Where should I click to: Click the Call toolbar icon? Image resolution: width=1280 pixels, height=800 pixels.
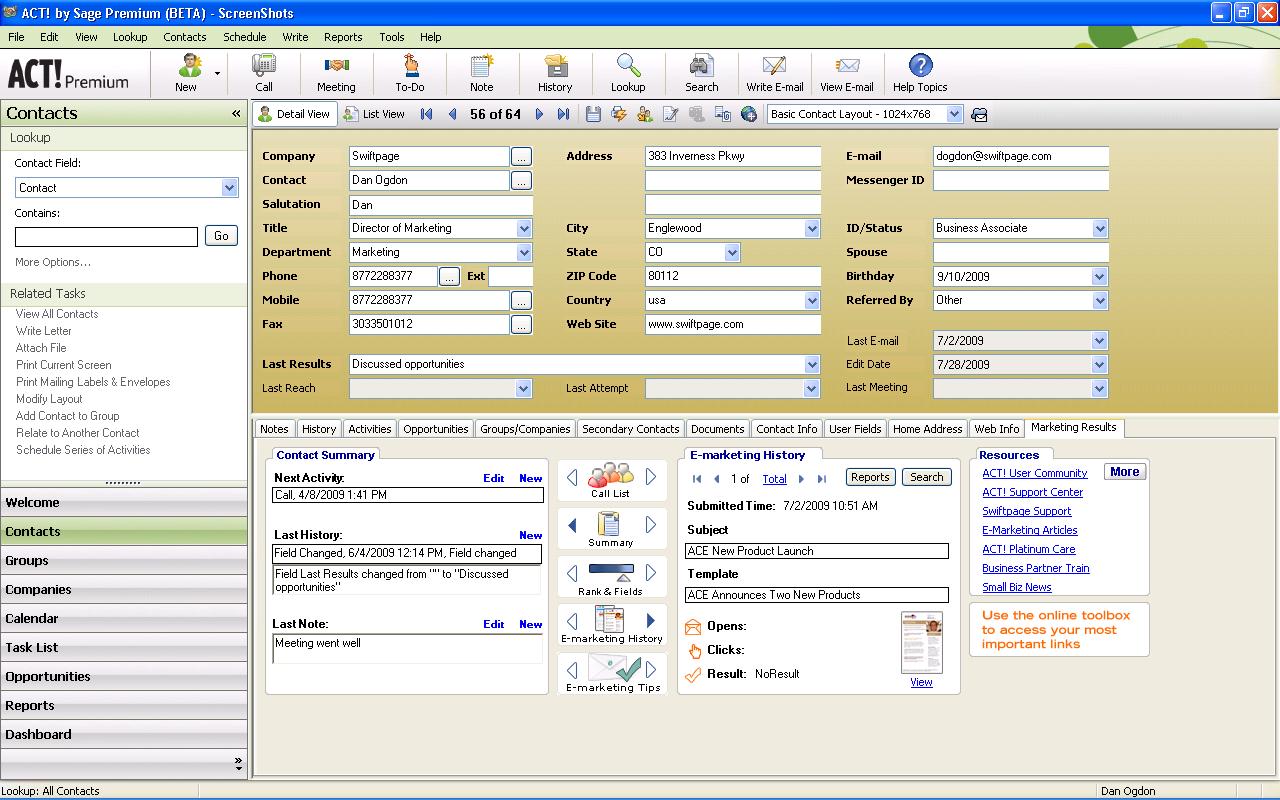[264, 72]
